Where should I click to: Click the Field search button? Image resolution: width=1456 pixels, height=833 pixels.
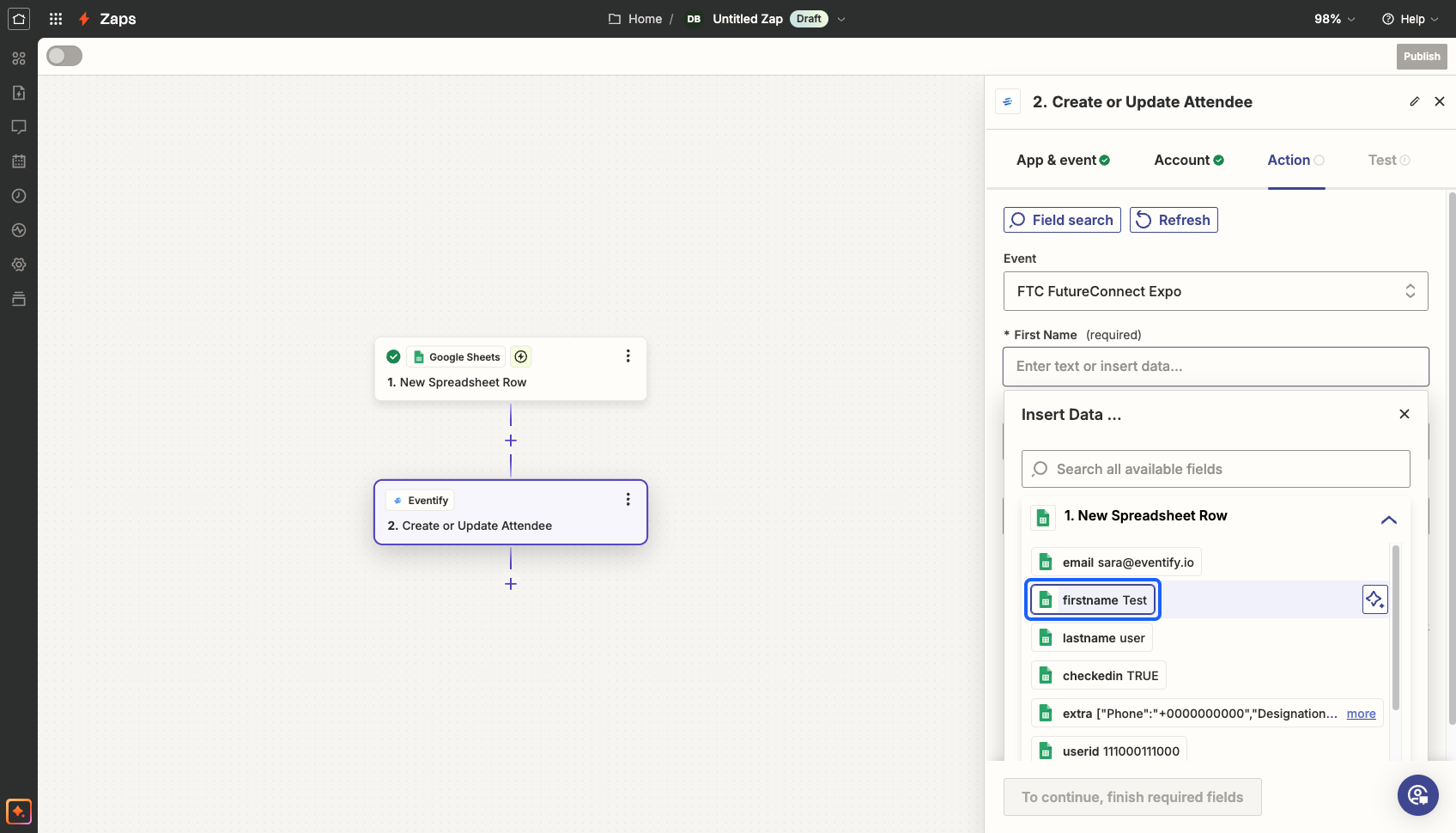(x=1062, y=220)
